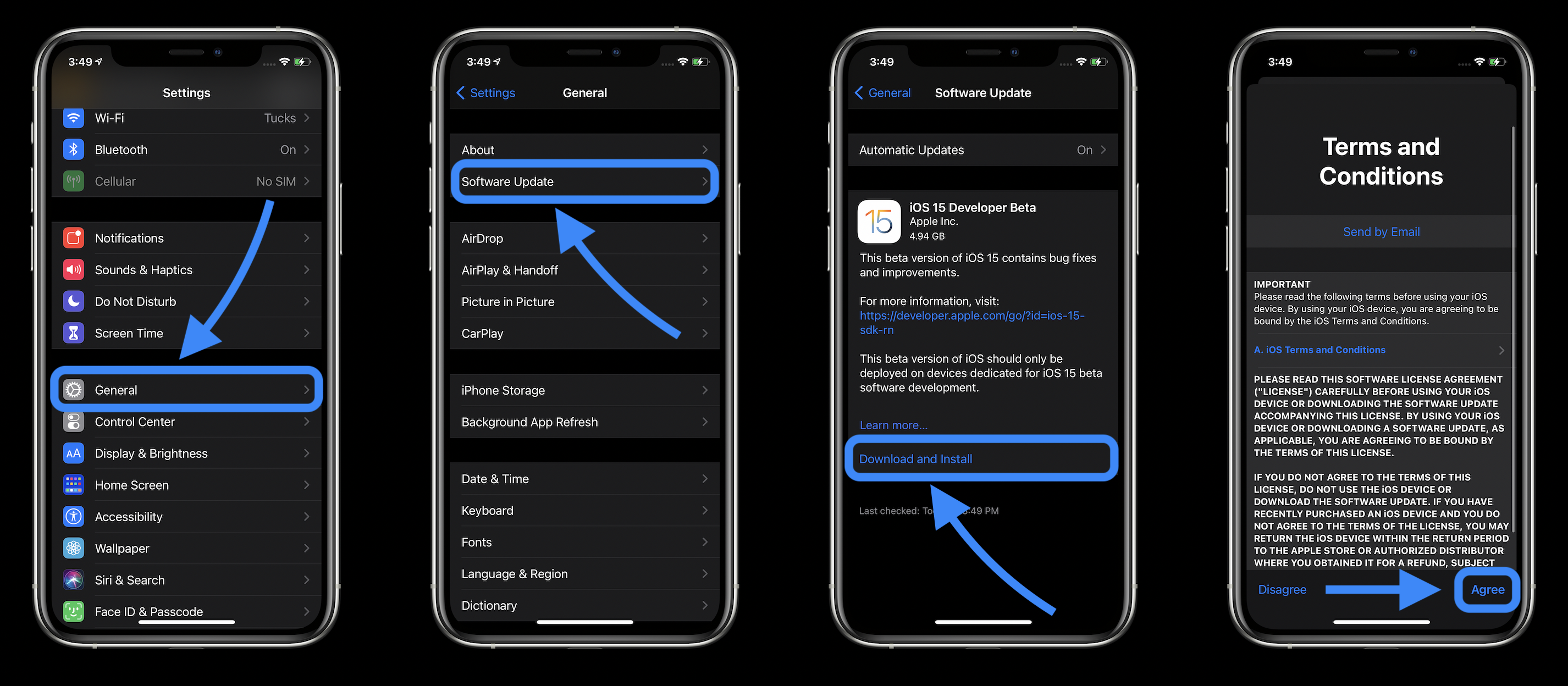Tap the General settings icon
The image size is (1568, 686).
[76, 389]
